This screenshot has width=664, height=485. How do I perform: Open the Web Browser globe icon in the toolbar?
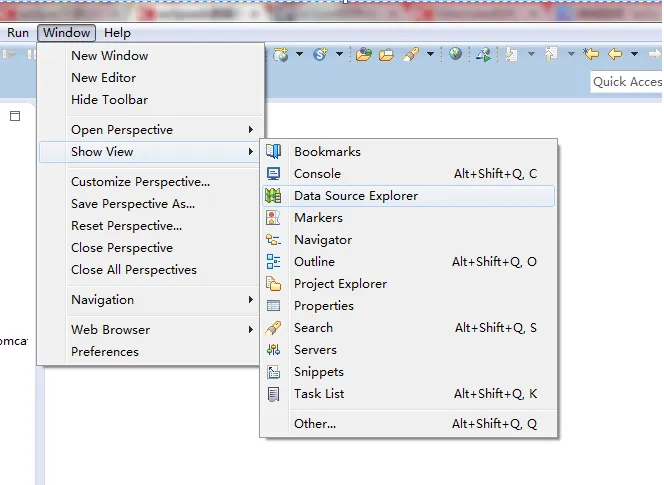click(x=455, y=53)
